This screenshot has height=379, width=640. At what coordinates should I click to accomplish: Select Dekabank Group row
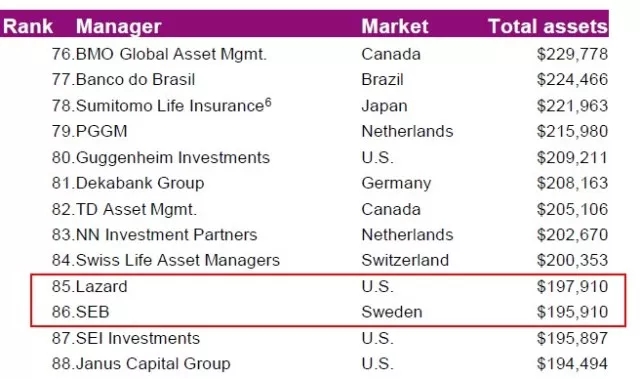click(x=330, y=183)
